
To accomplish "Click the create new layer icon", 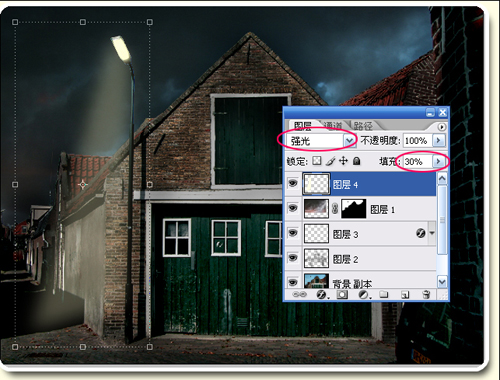I will (405, 295).
